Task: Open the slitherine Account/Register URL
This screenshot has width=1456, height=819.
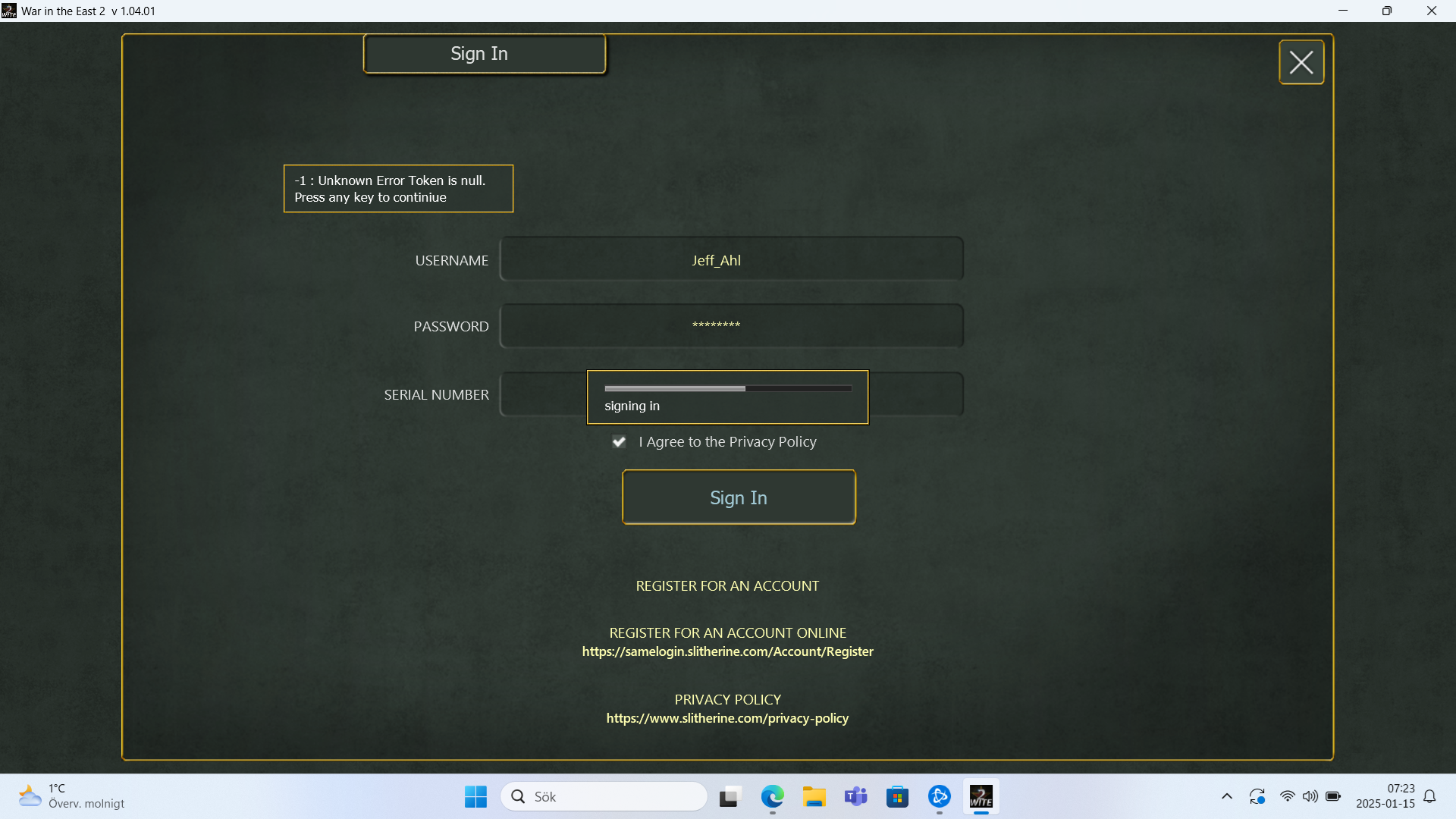Action: click(728, 651)
